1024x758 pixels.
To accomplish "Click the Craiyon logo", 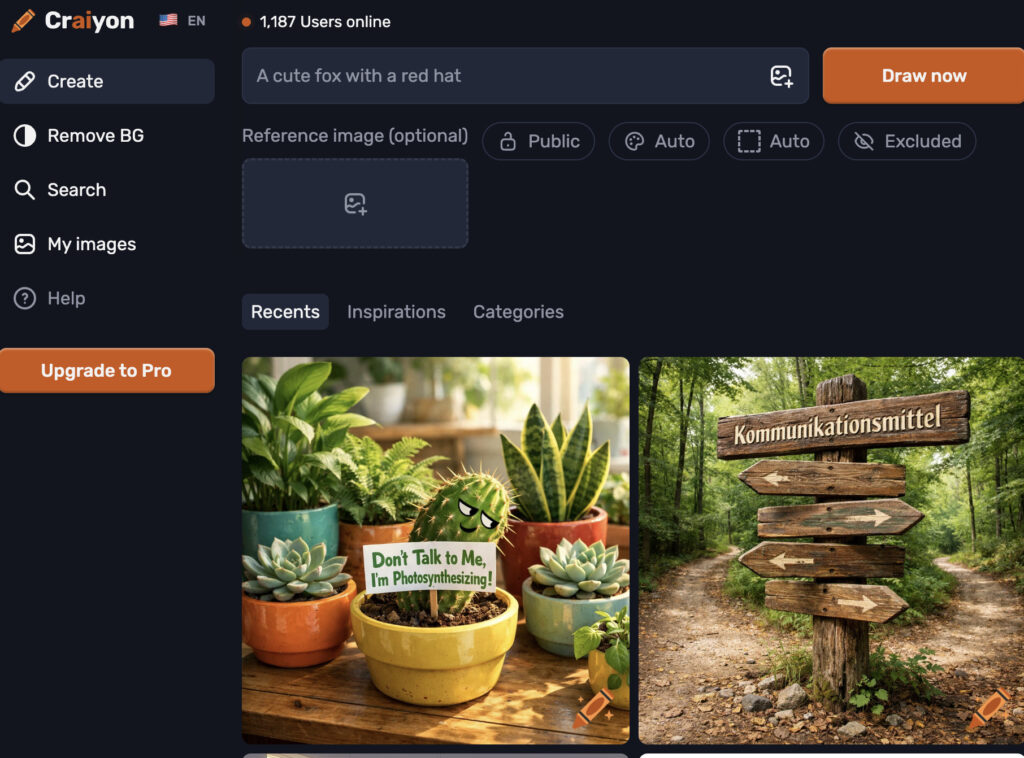I will pyautogui.click(x=73, y=21).
